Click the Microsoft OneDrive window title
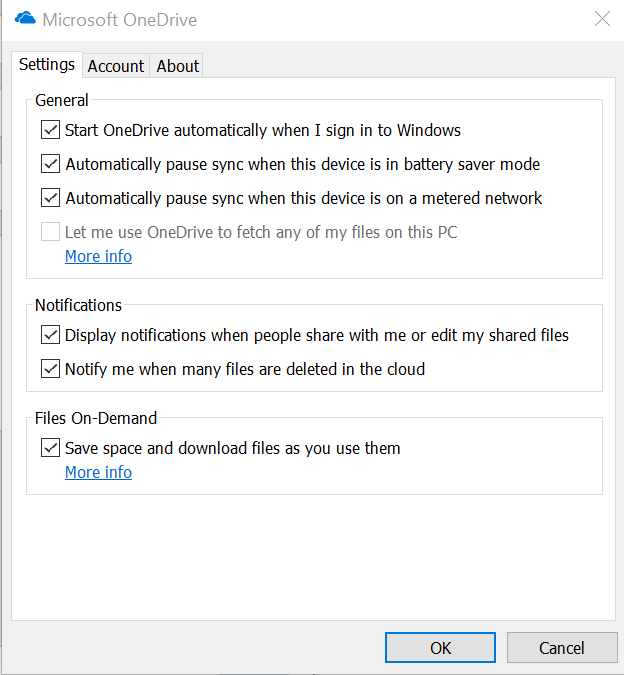 tap(120, 20)
